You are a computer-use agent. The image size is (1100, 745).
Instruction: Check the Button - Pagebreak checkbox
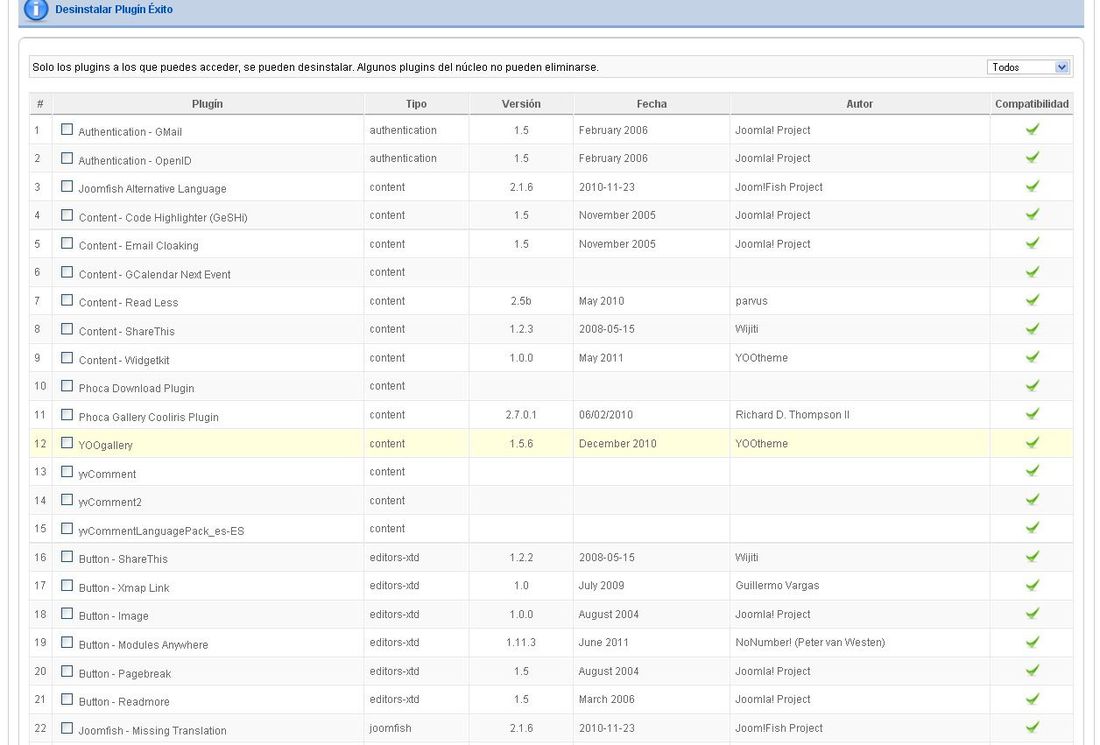pyautogui.click(x=67, y=671)
